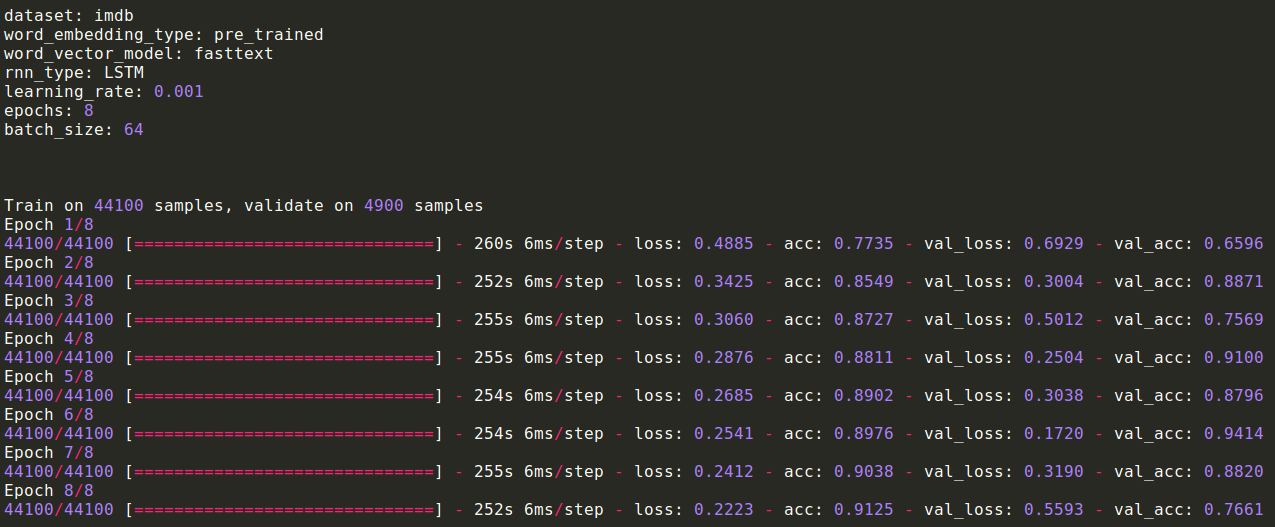Viewport: 1275px width, 527px height.
Task: Click val_acc value 0.7661
Action: (x=1234, y=509)
